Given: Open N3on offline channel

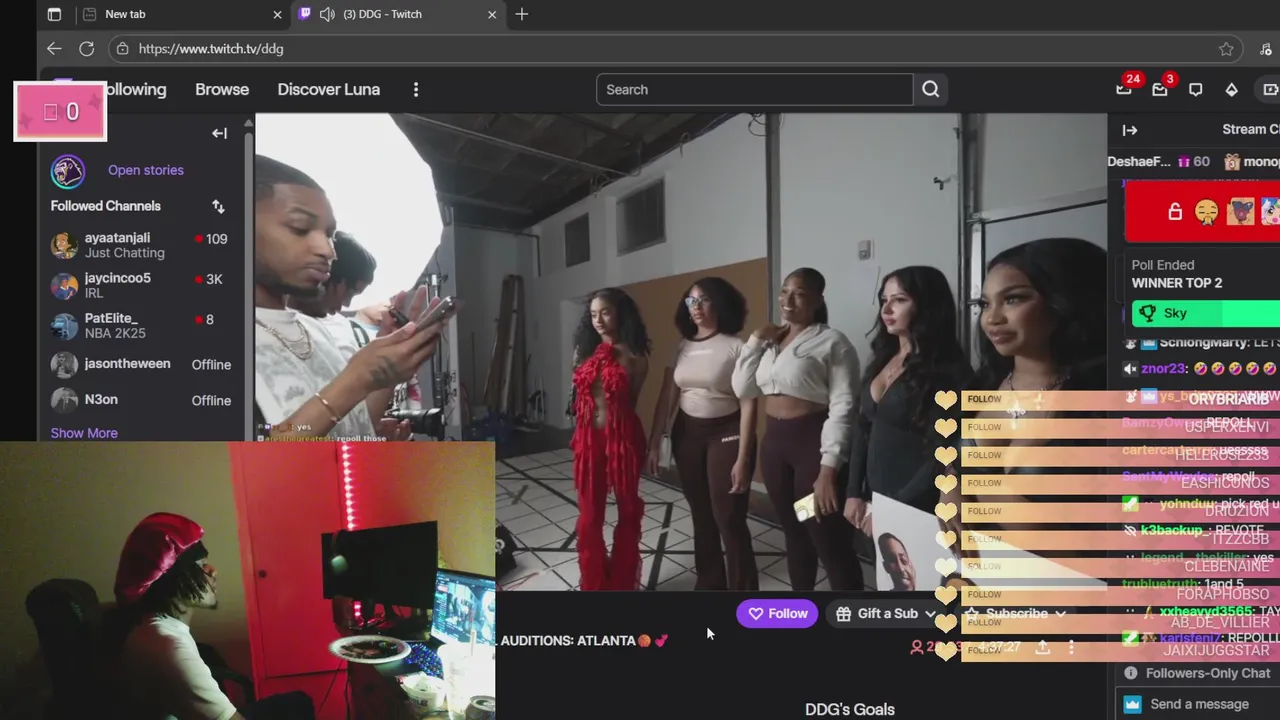Looking at the screenshot, I should tap(140, 400).
